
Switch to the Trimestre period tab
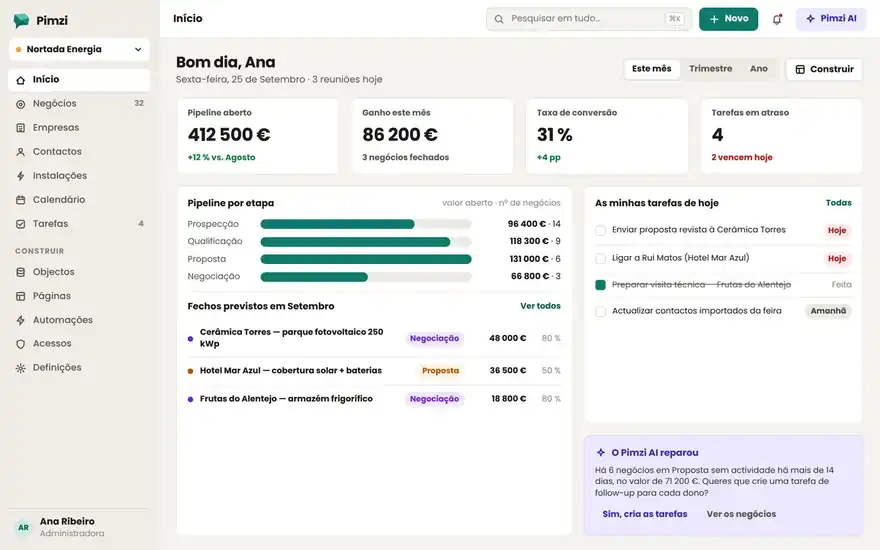(x=711, y=69)
